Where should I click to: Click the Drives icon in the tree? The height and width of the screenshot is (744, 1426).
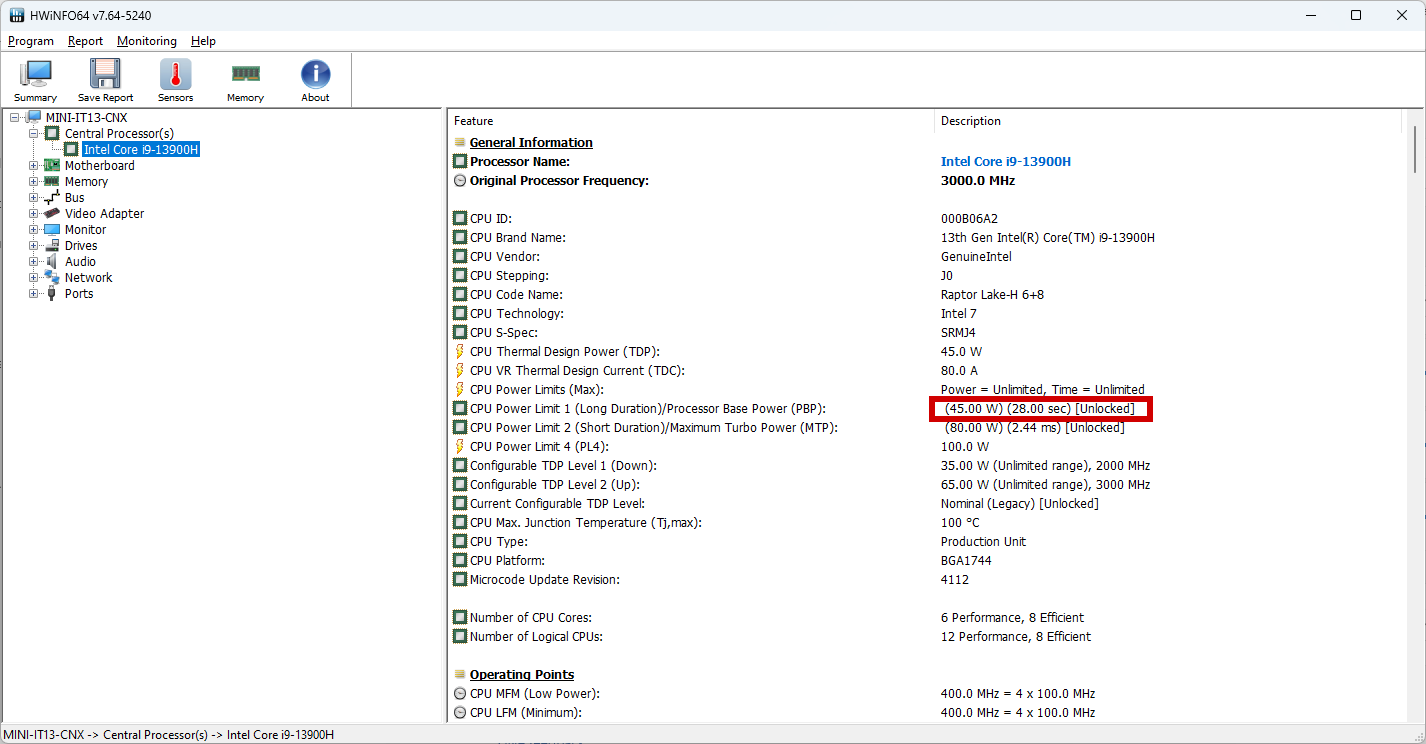click(52, 246)
